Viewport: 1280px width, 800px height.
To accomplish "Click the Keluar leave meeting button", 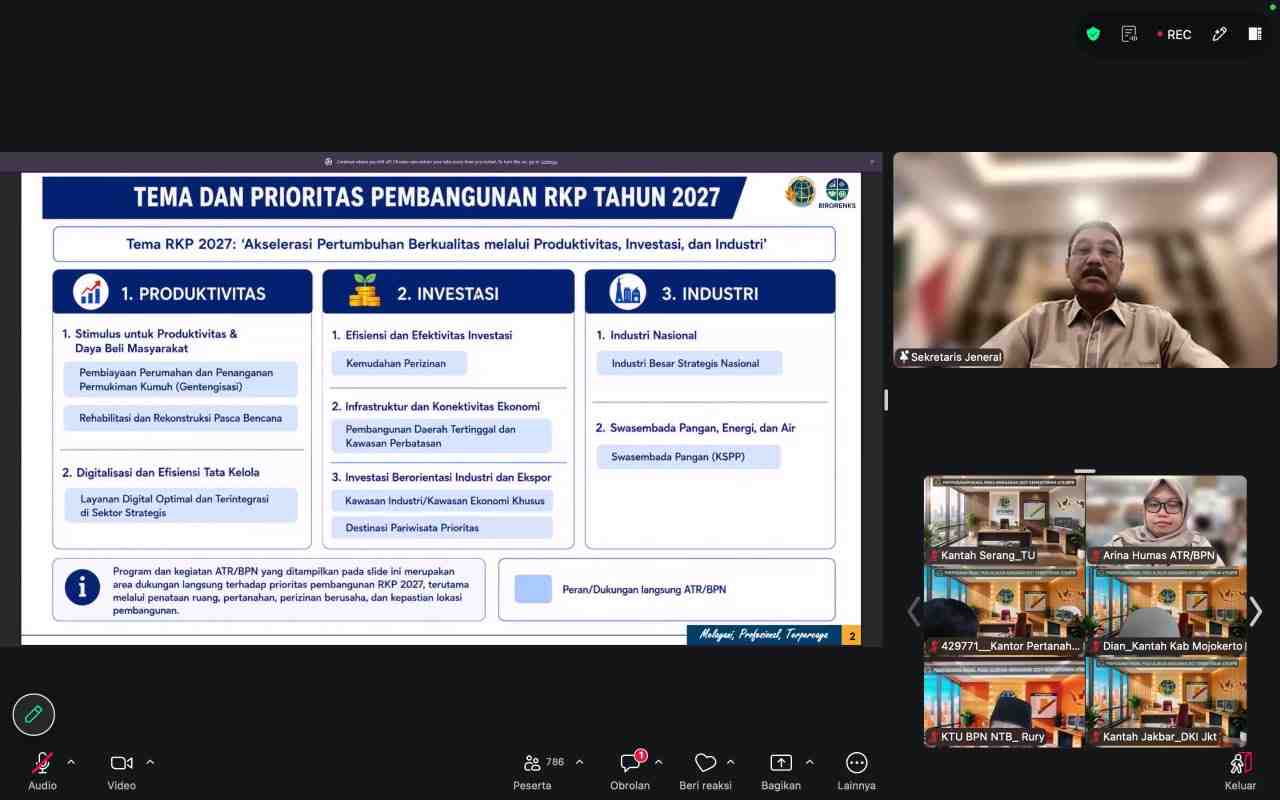I will [1240, 771].
